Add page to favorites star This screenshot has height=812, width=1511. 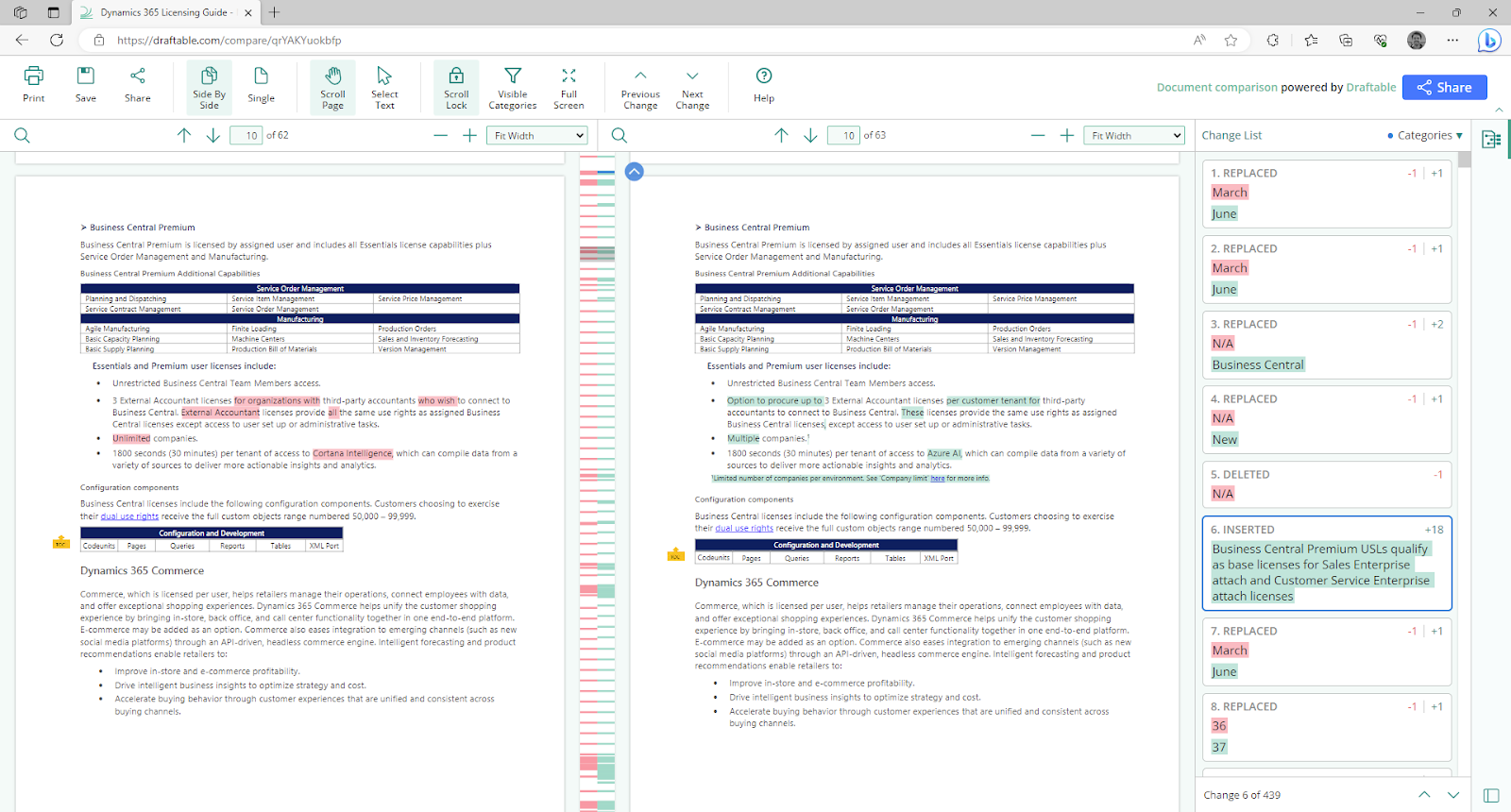(x=1231, y=40)
